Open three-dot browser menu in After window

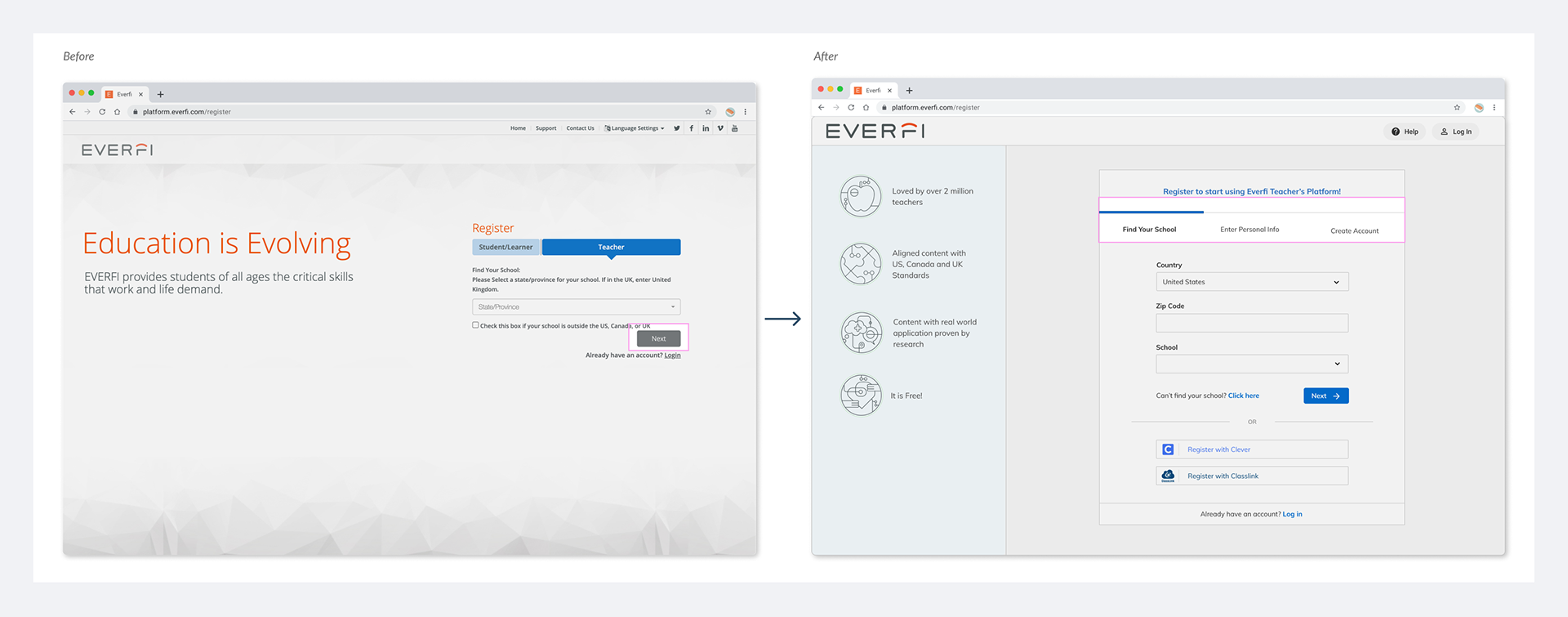[x=1494, y=108]
